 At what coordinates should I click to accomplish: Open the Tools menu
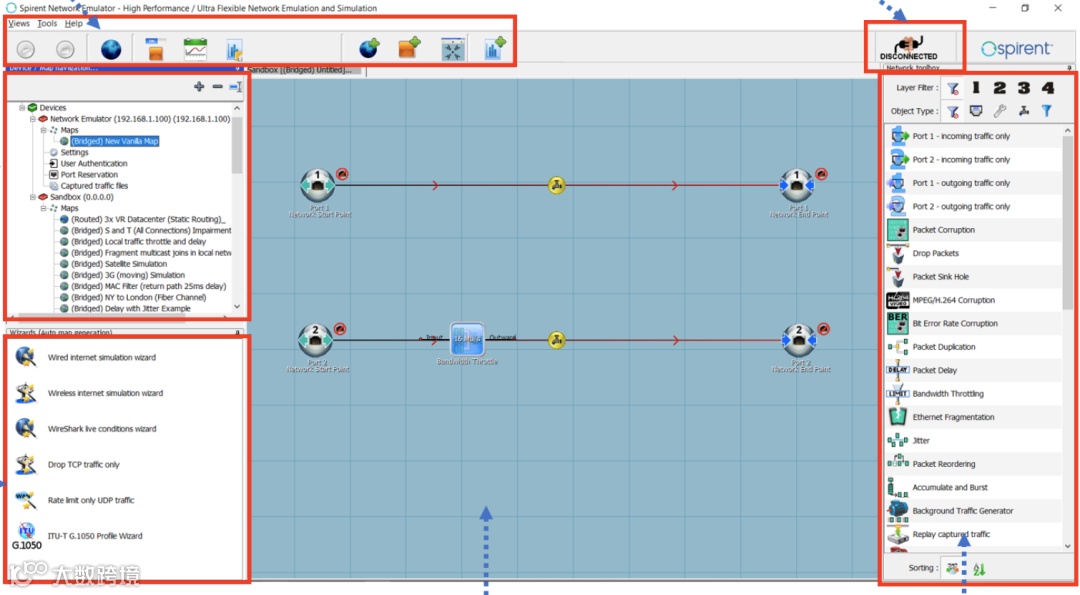47,23
